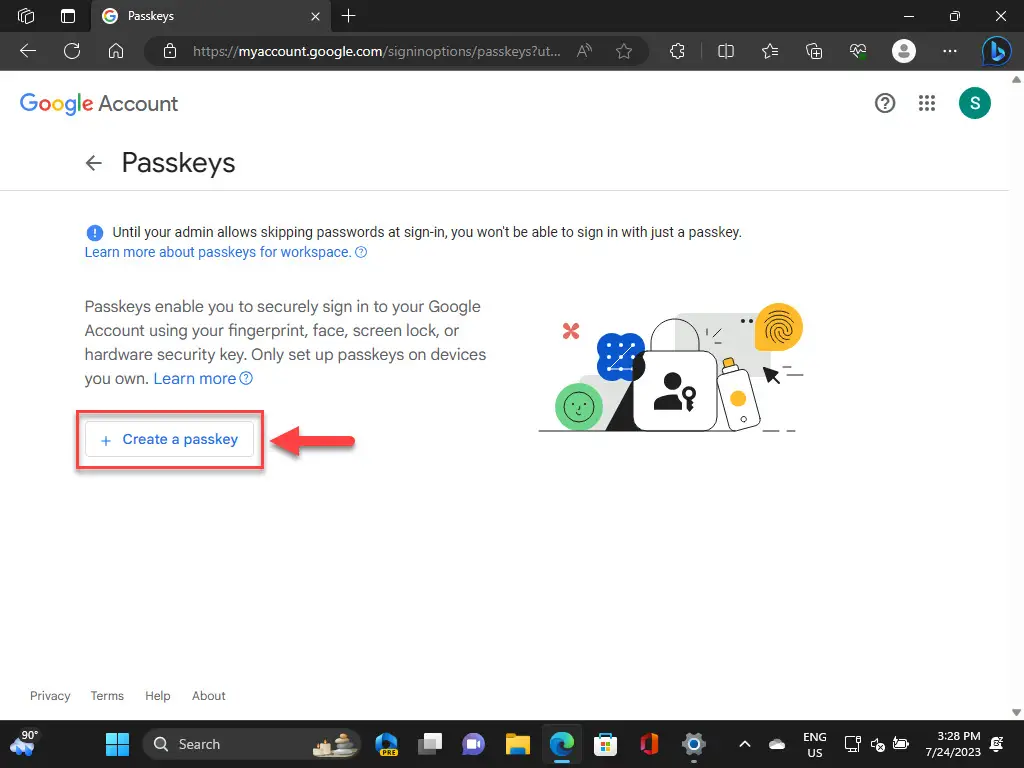The height and width of the screenshot is (768, 1024).
Task: Open a new browser tab
Action: pos(348,16)
